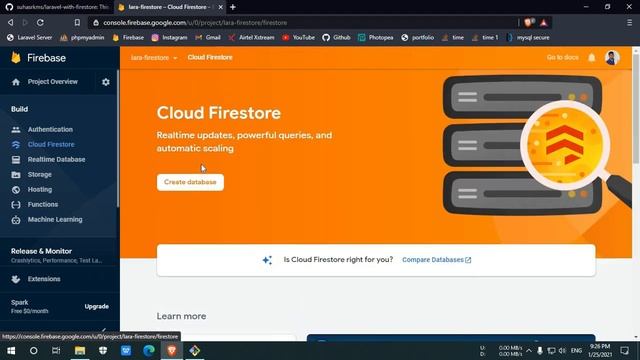Image resolution: width=640 pixels, height=360 pixels.
Task: Open a new browser tab
Action: coord(233,7)
